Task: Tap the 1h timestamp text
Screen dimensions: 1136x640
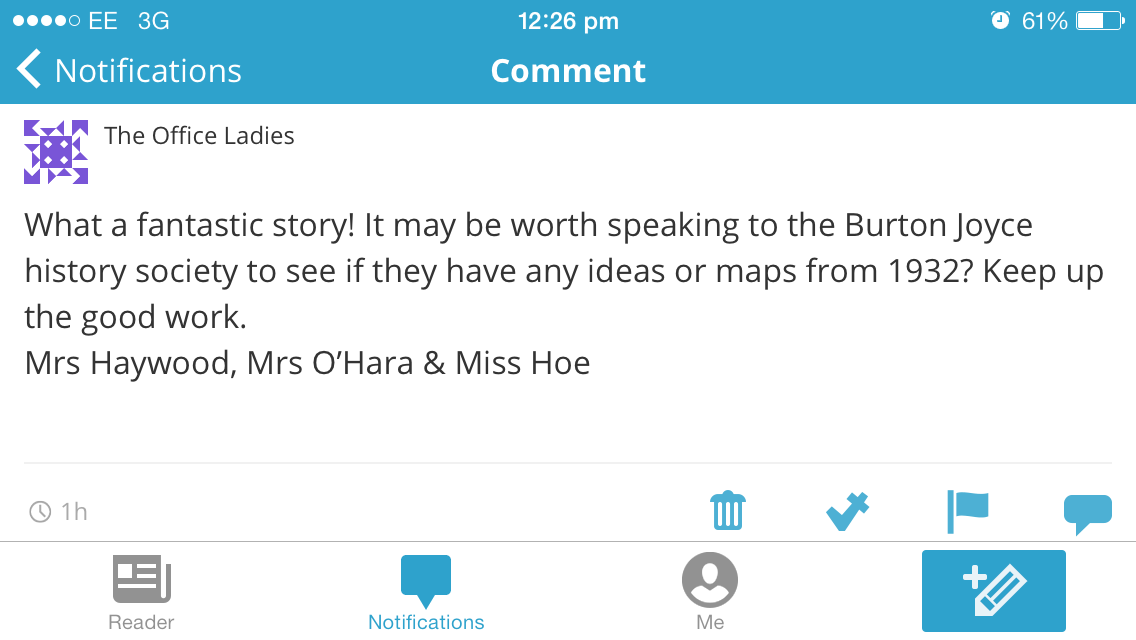Action: pyautogui.click(x=75, y=512)
